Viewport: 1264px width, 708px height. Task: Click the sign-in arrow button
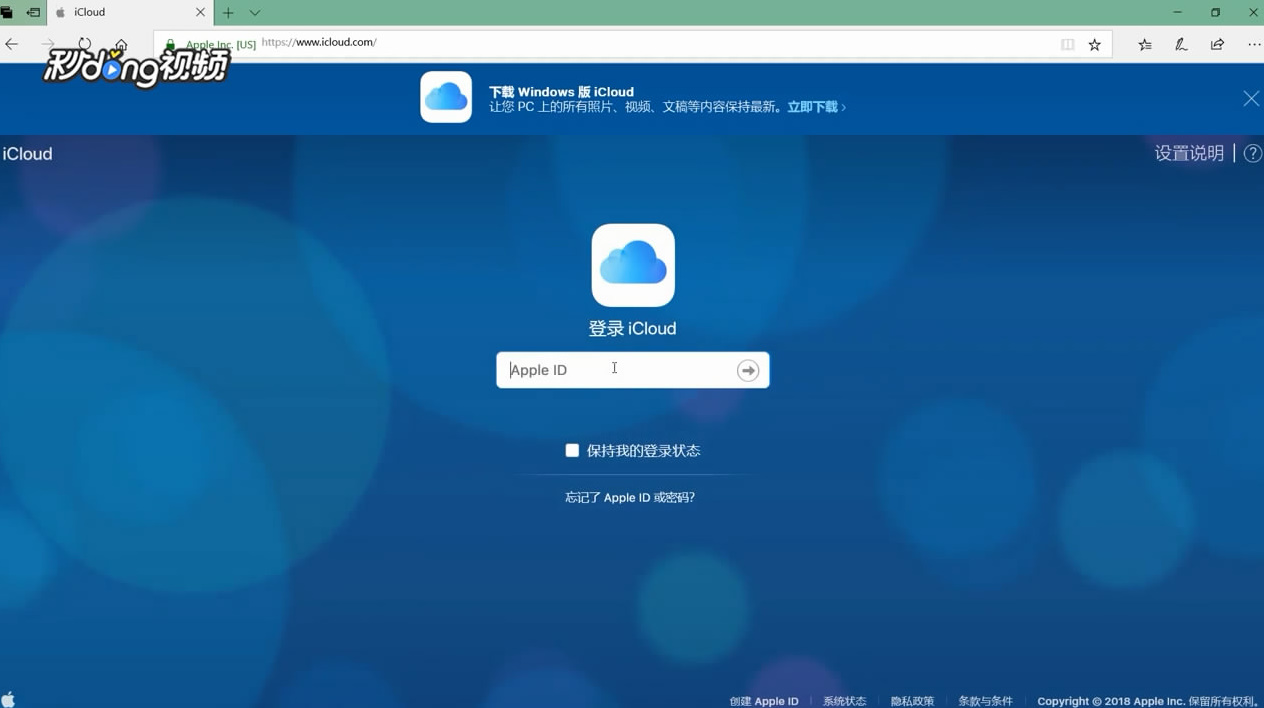748,370
